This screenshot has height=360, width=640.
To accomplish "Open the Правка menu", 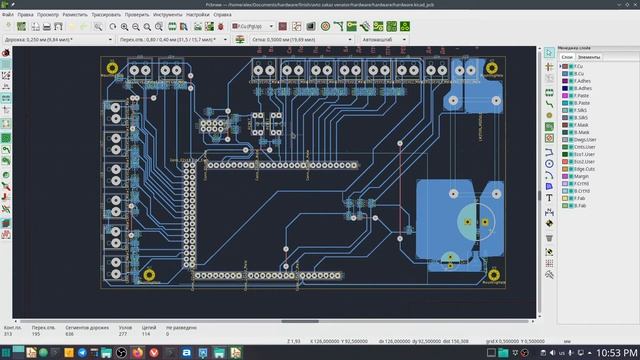I will [x=25, y=14].
